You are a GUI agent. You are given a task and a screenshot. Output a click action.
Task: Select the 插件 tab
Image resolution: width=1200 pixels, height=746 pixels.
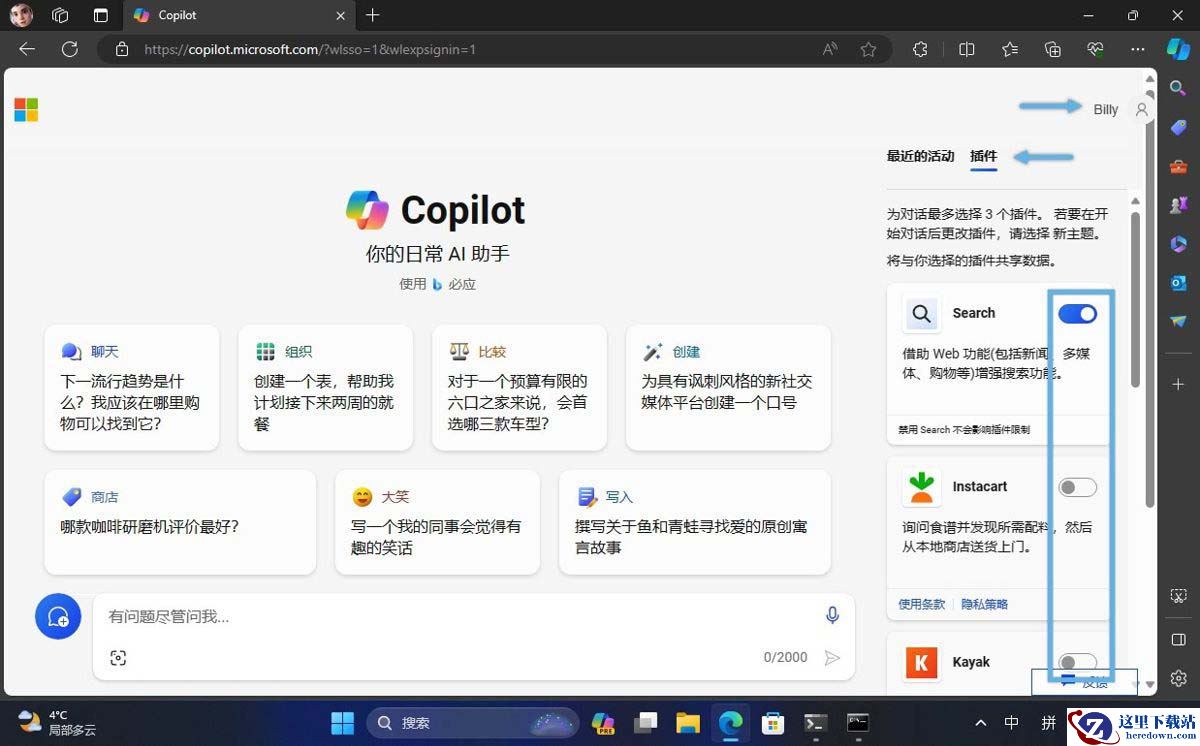point(983,156)
